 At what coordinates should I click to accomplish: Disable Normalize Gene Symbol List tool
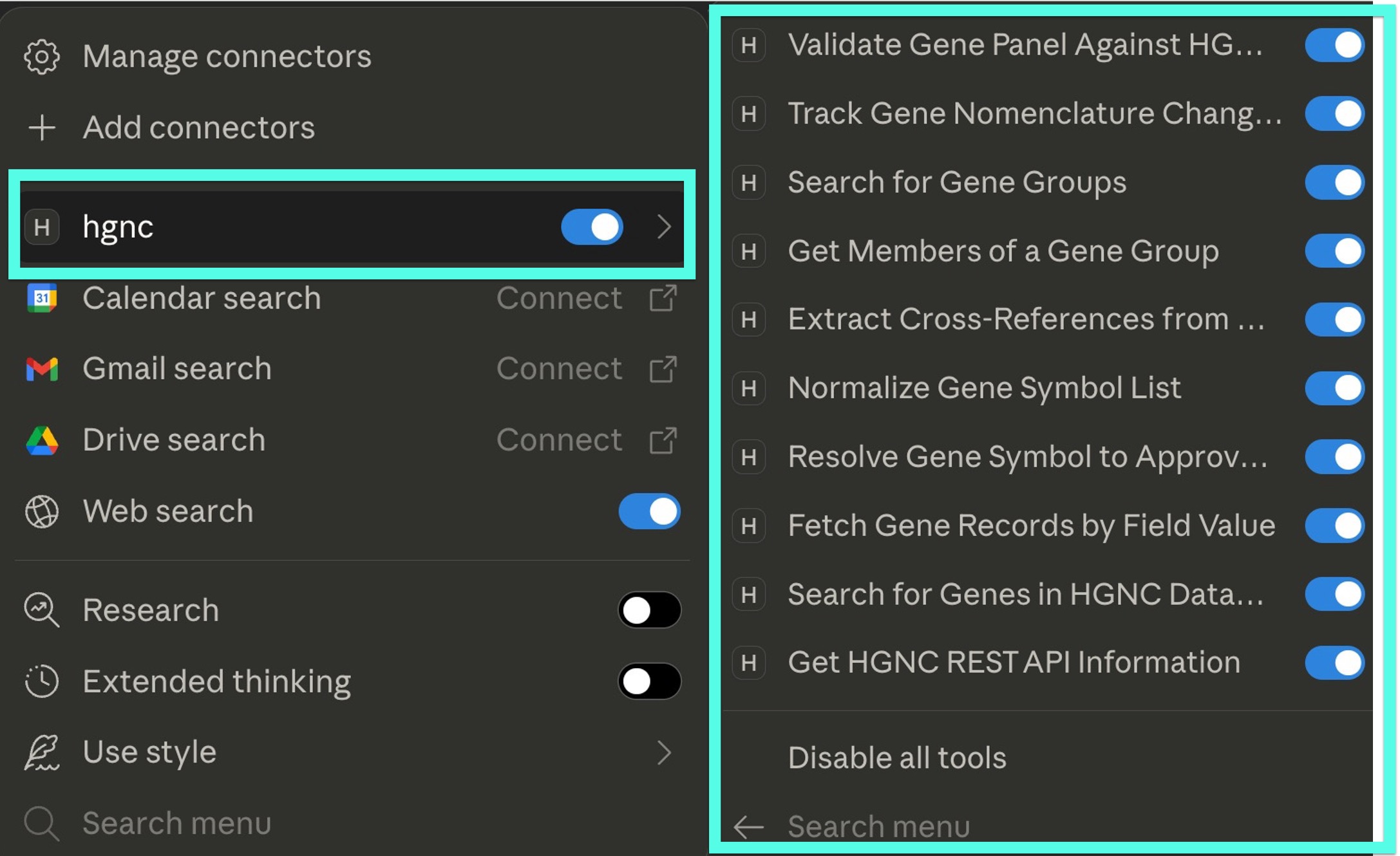pyautogui.click(x=1334, y=388)
